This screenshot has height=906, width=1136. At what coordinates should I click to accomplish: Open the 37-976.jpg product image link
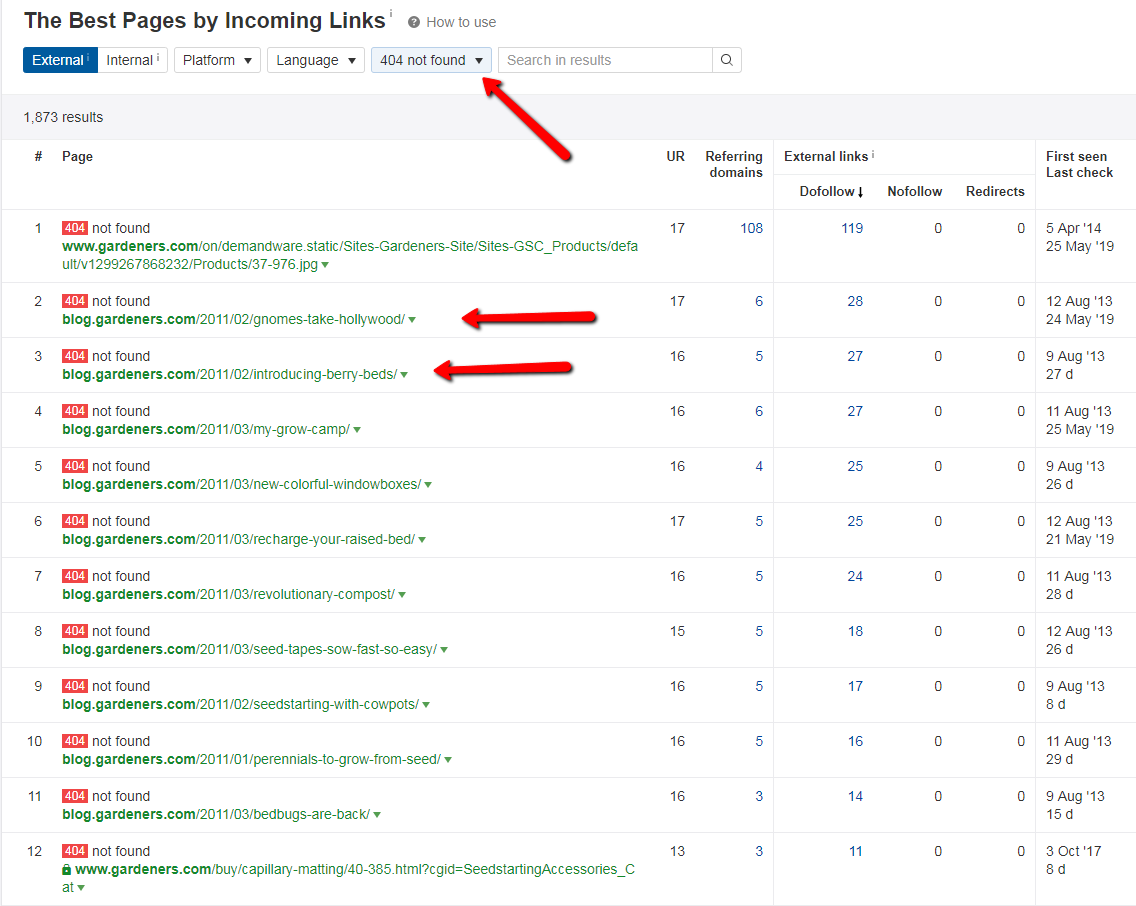(350, 255)
